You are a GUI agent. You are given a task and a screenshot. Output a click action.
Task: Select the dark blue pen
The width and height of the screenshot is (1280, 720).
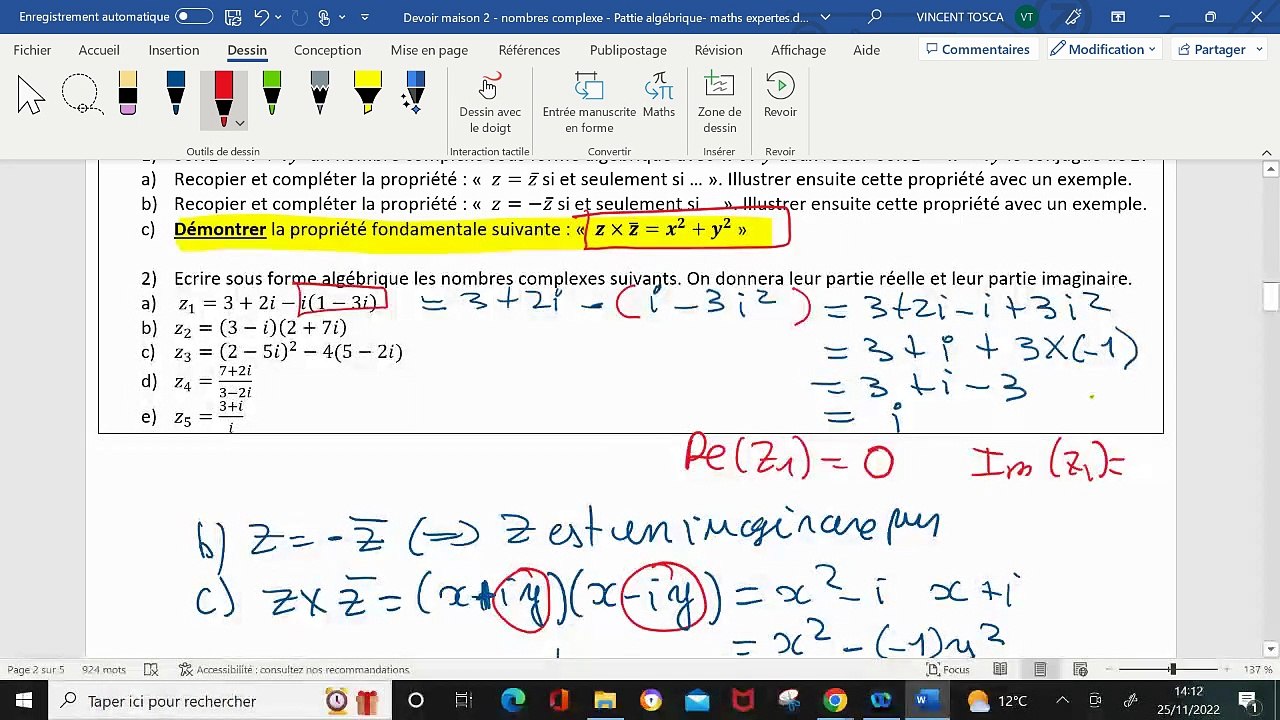point(176,94)
